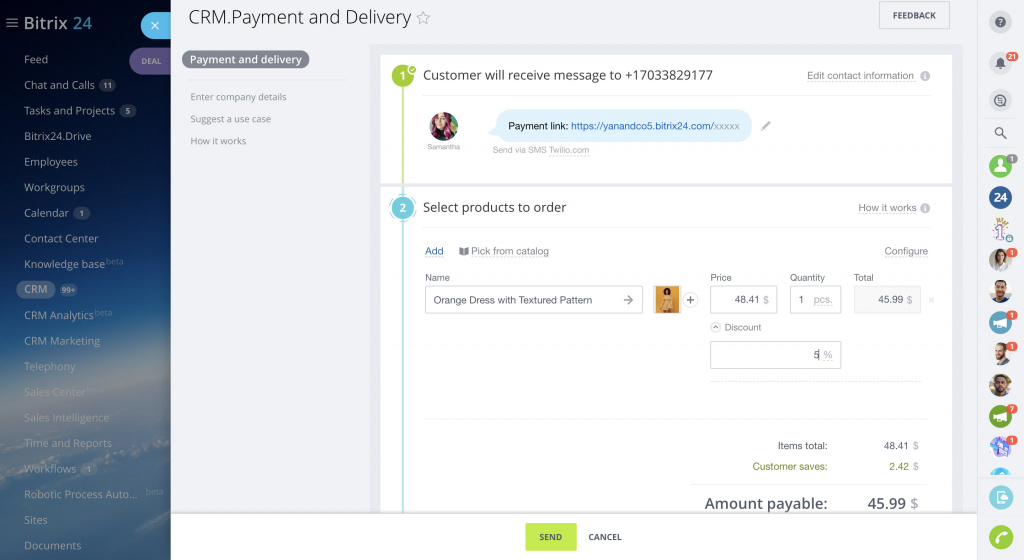Viewport: 1024px width, 560px height.
Task: Click Pick from catalog link
Action: click(x=504, y=251)
